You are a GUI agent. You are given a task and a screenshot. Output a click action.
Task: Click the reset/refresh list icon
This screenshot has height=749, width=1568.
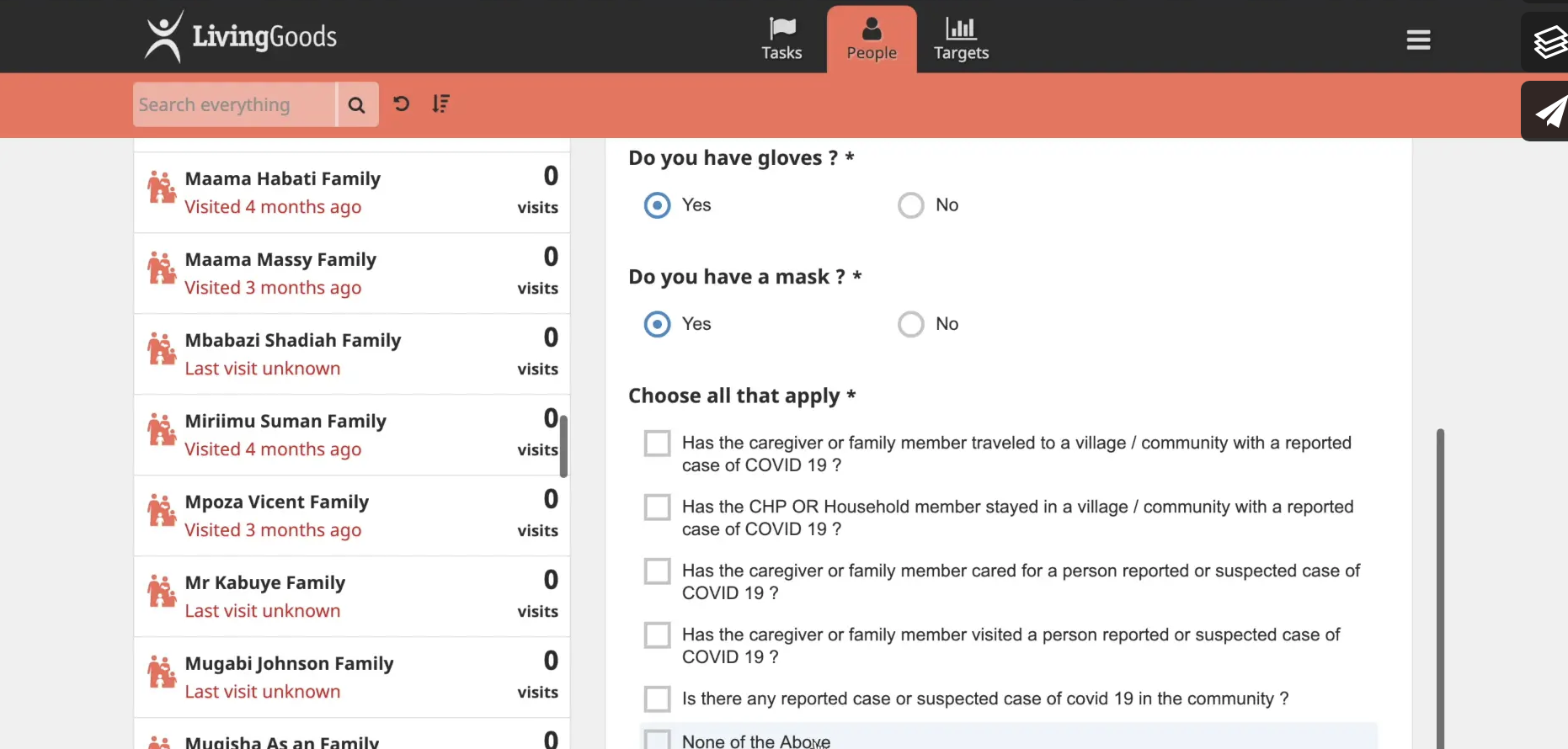(x=402, y=104)
